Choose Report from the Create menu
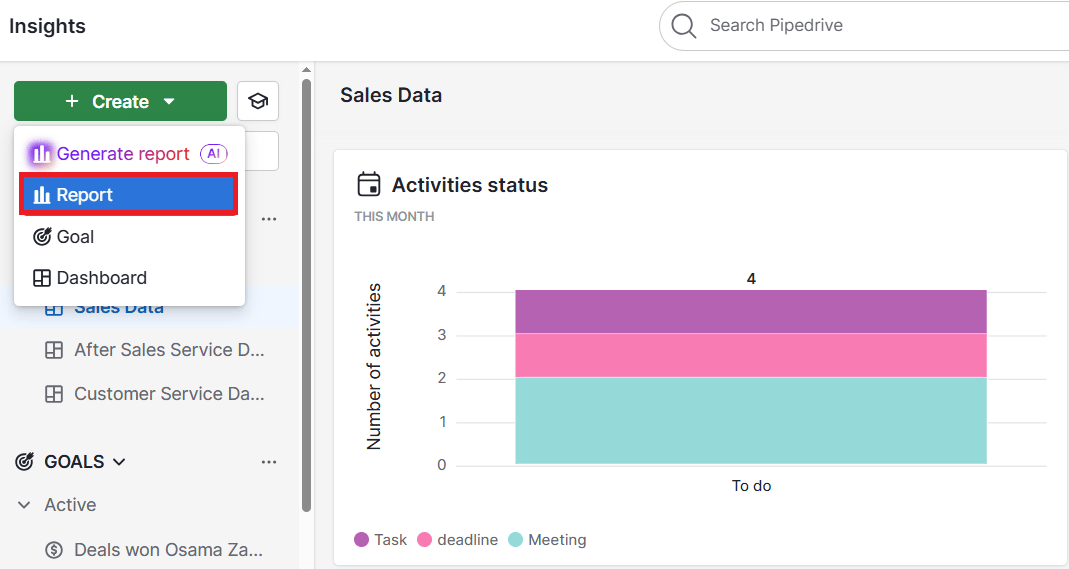This screenshot has height=569, width=1069. point(129,194)
